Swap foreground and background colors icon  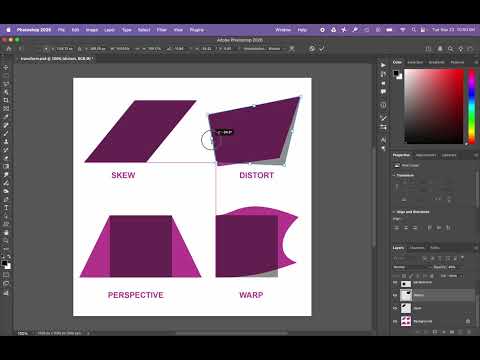tap(9, 256)
